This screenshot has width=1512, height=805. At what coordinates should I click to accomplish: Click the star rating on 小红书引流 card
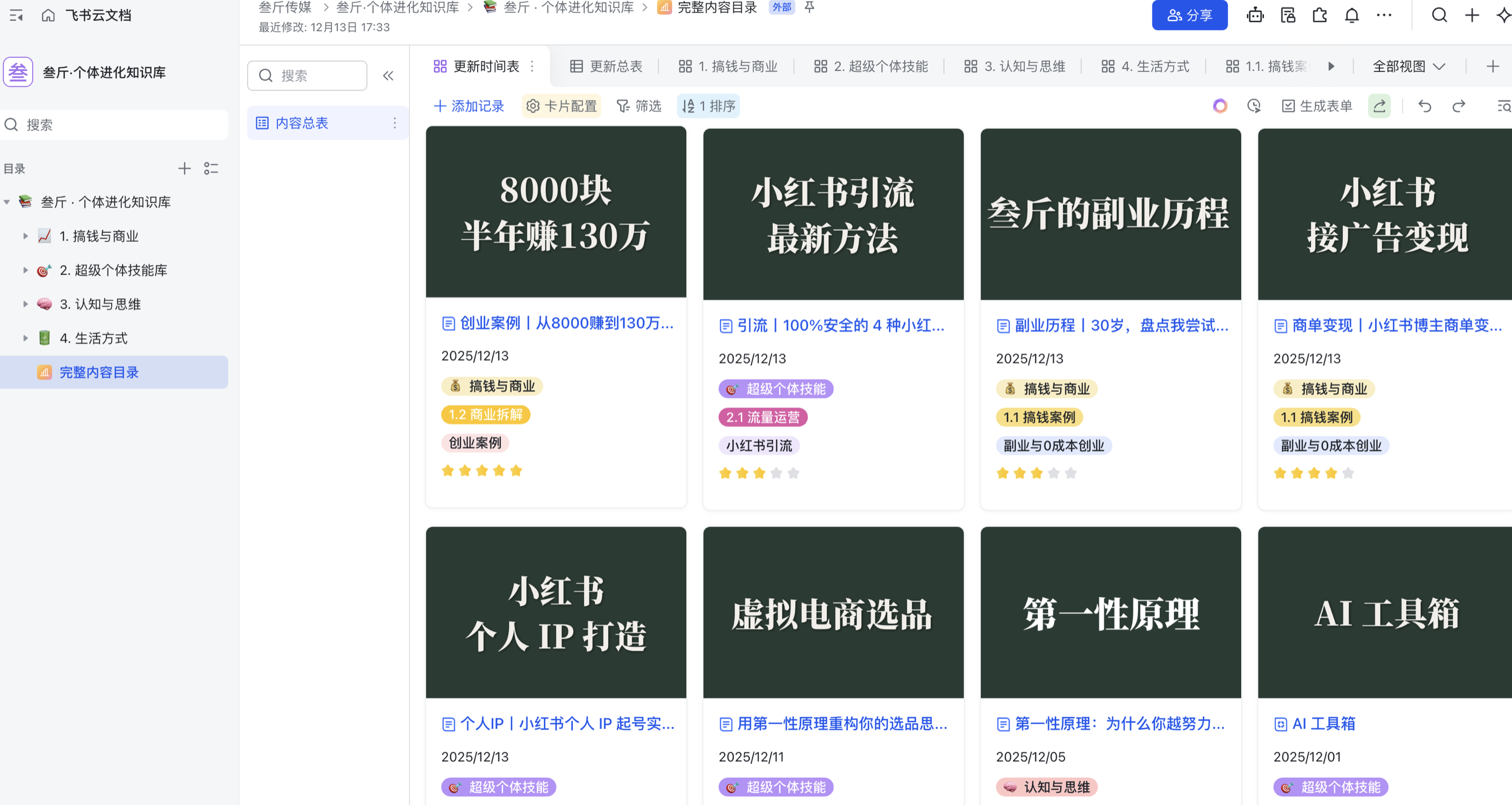coord(759,473)
